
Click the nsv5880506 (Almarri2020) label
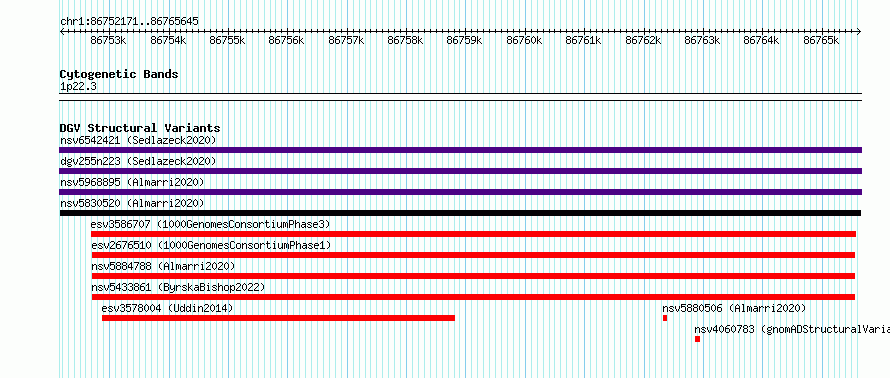coord(734,308)
